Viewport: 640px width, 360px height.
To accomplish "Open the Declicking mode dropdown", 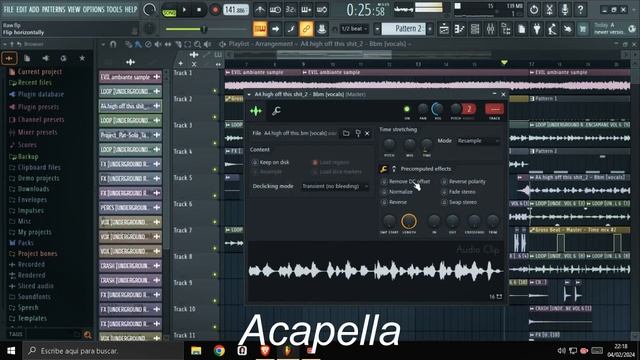I will (335, 186).
